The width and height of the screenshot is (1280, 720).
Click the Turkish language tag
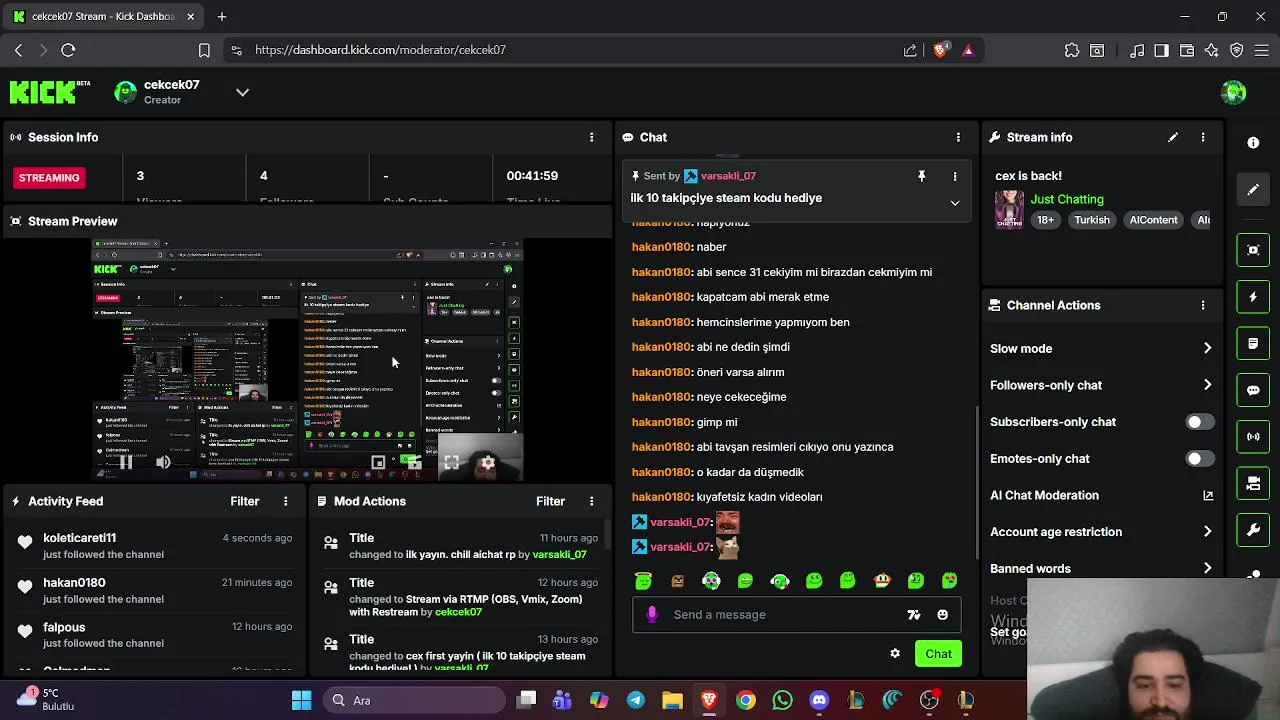pyautogui.click(x=1092, y=220)
